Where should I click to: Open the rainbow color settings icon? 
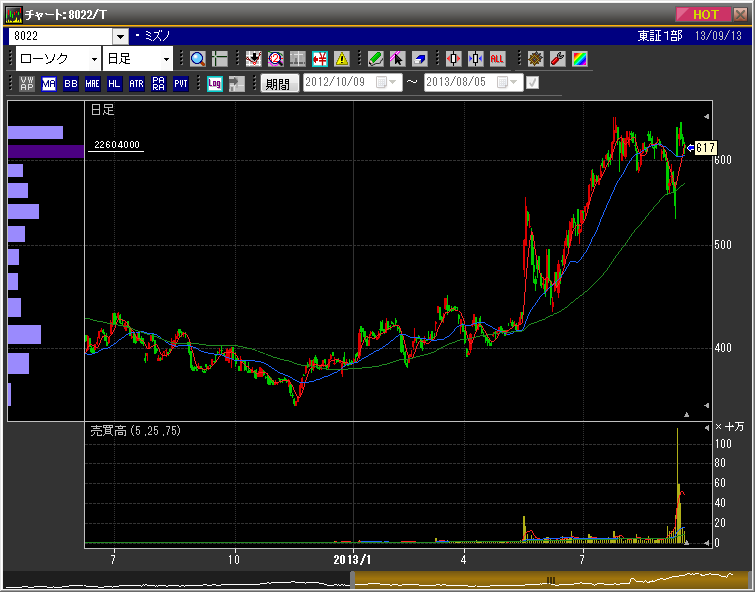pos(580,59)
